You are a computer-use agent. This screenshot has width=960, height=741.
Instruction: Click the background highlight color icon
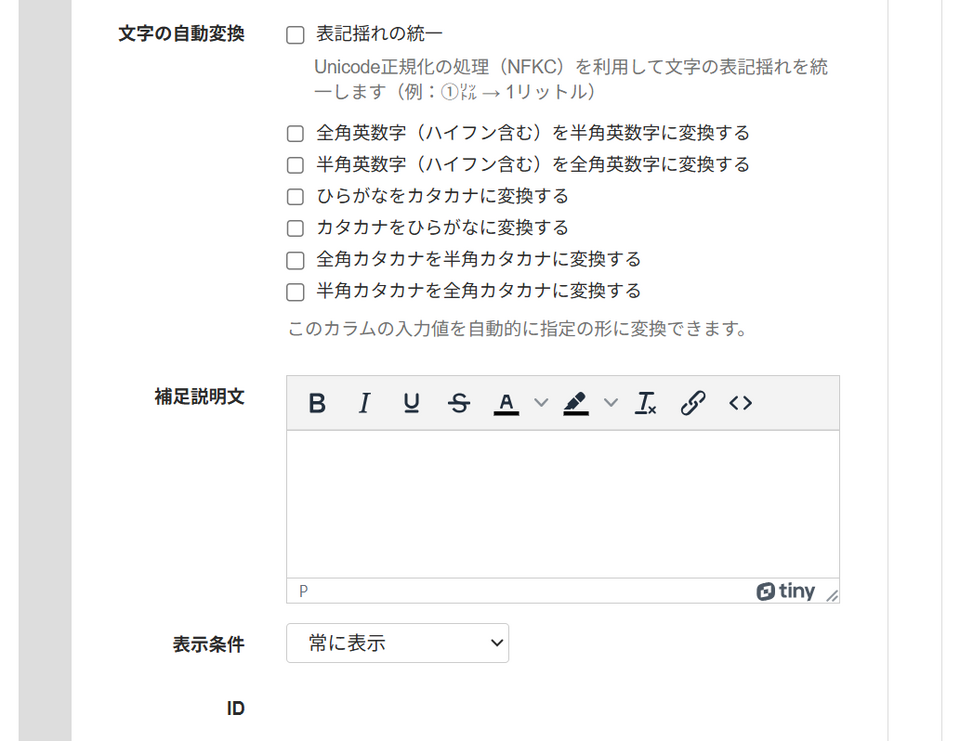(576, 403)
